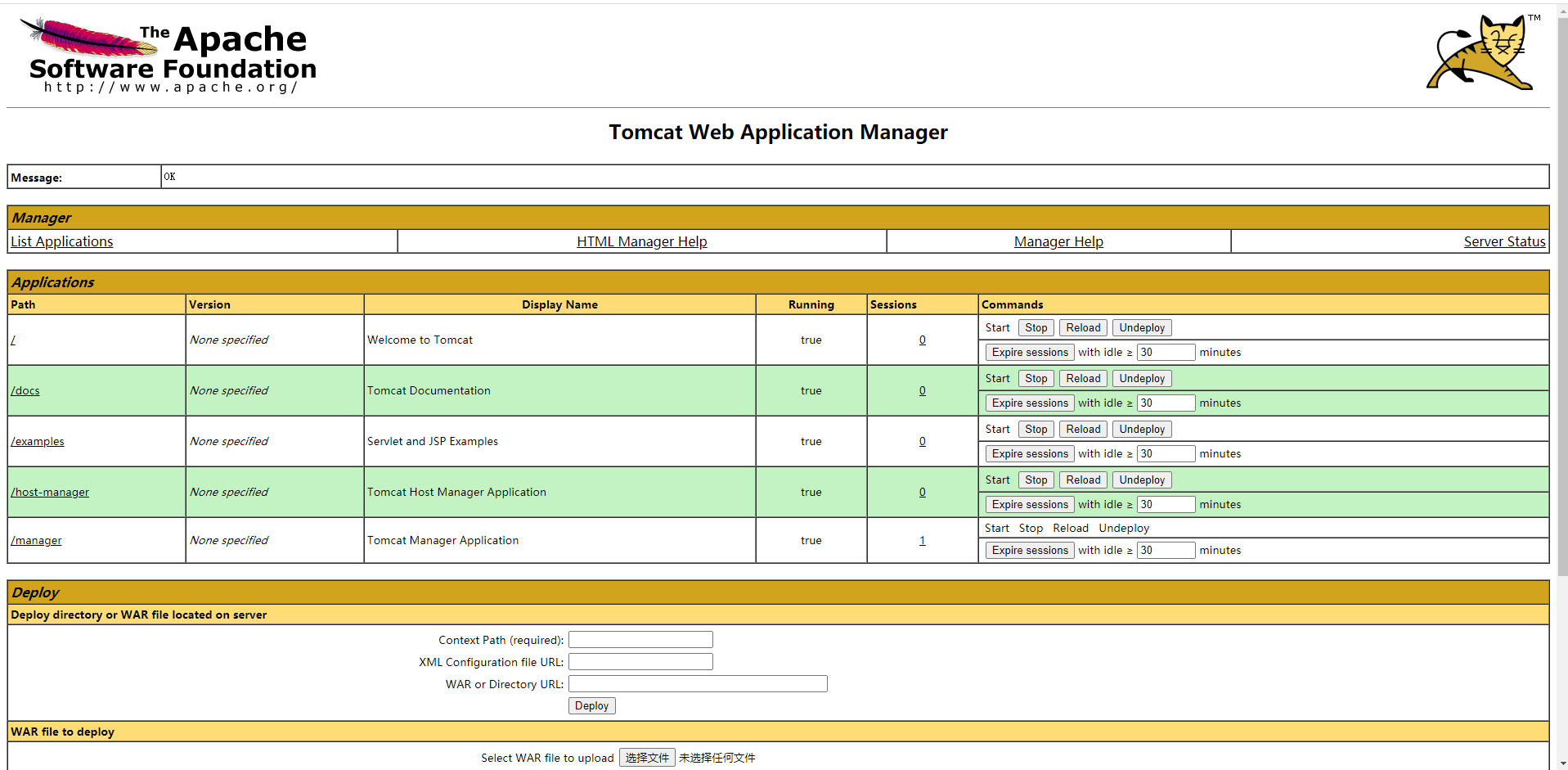Click the 'OK' message text
1568x770 pixels.
(169, 177)
